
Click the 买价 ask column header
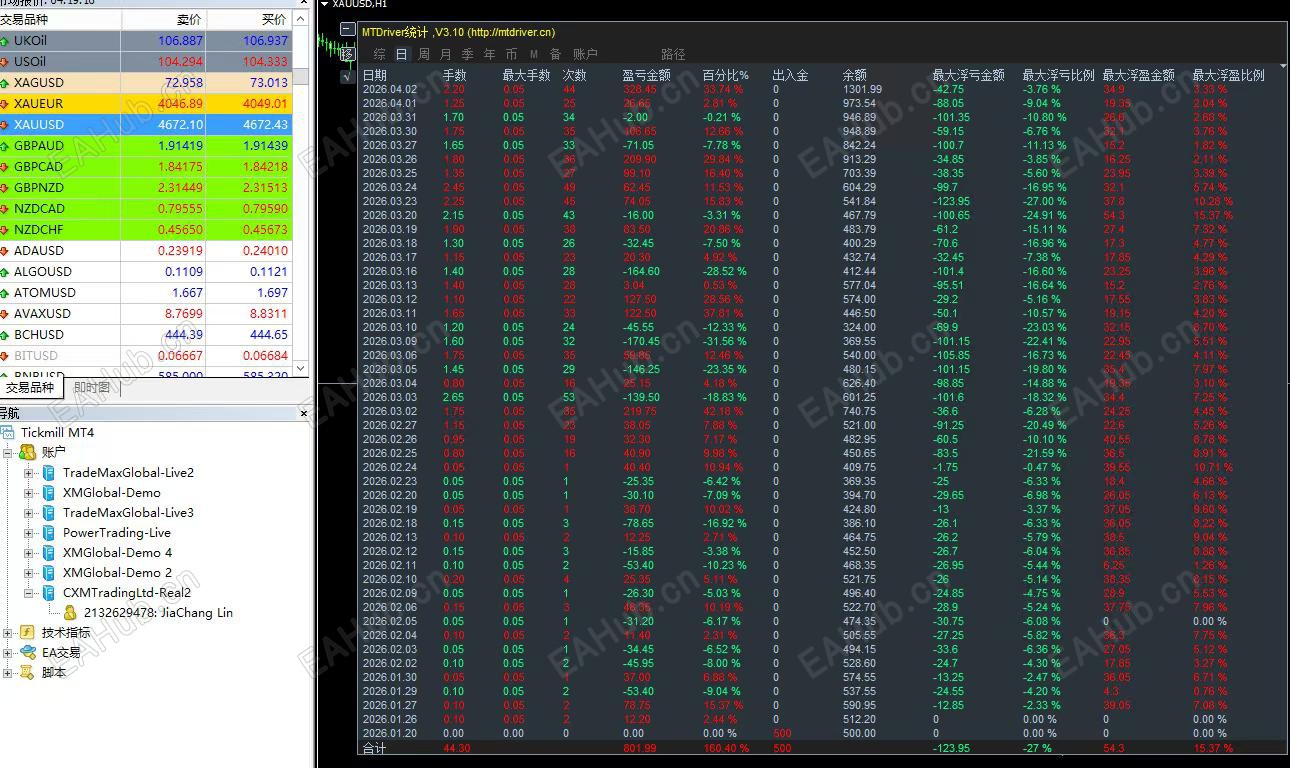(249, 19)
